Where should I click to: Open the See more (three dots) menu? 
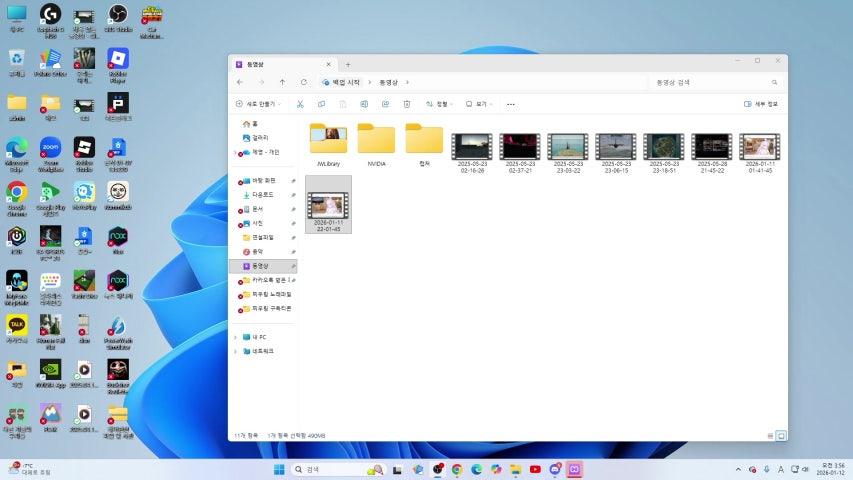coord(510,104)
